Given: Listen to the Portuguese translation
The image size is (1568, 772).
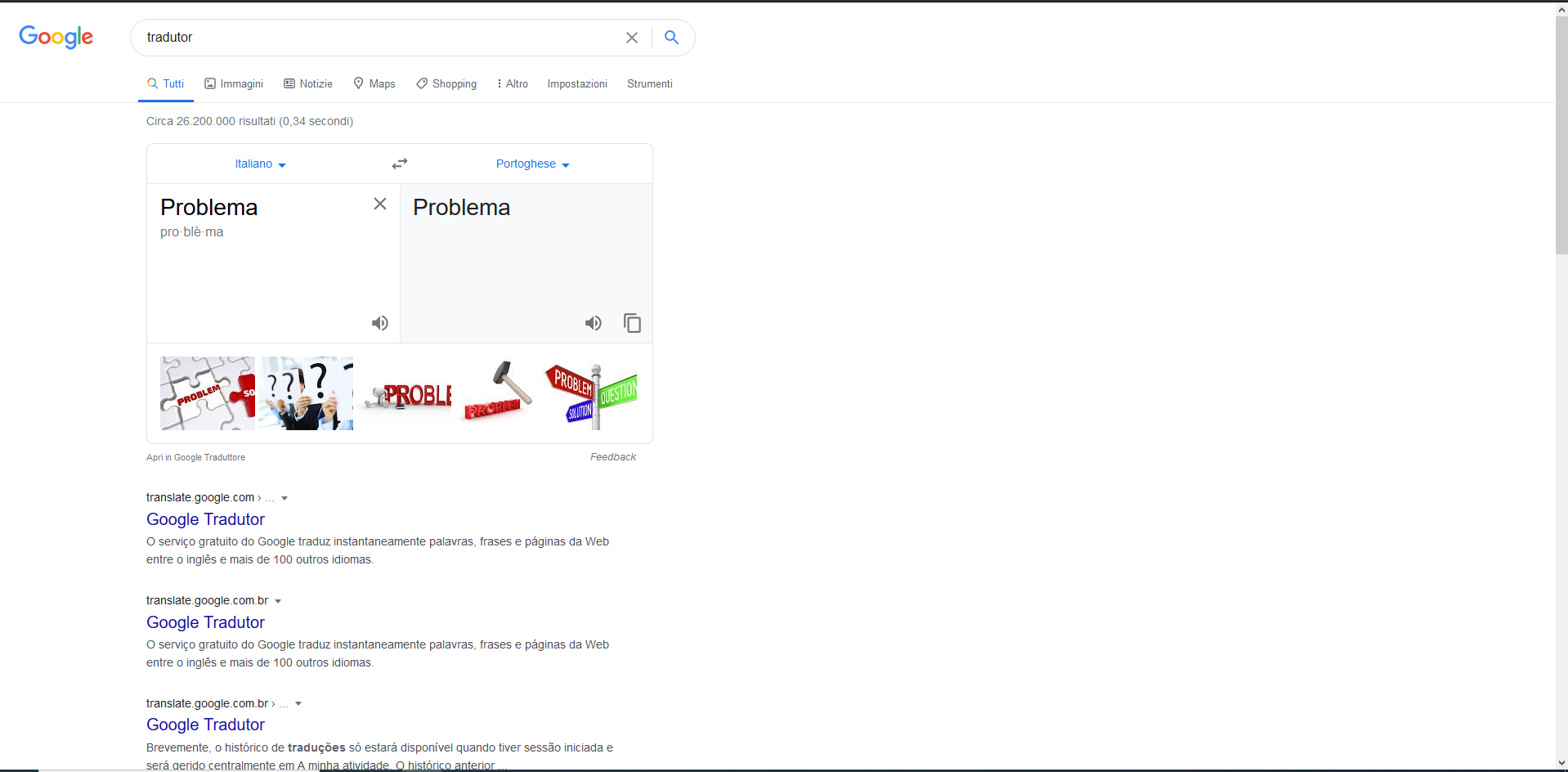Looking at the screenshot, I should [594, 323].
